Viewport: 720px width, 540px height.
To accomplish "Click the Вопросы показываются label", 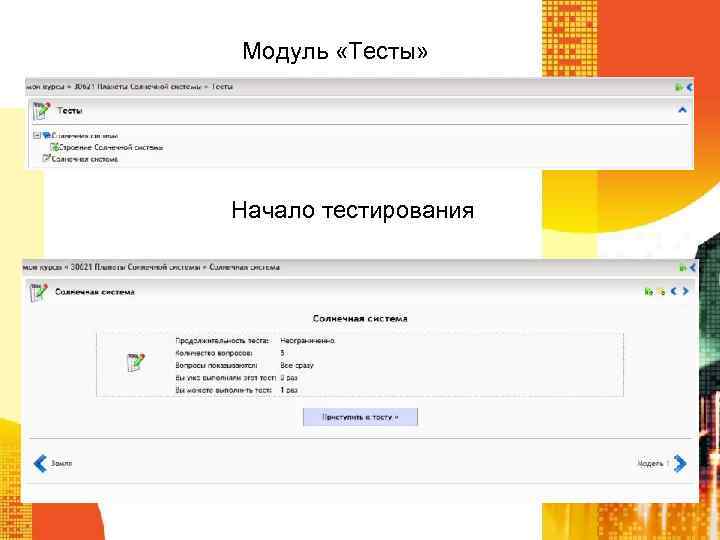I will coord(216,366).
